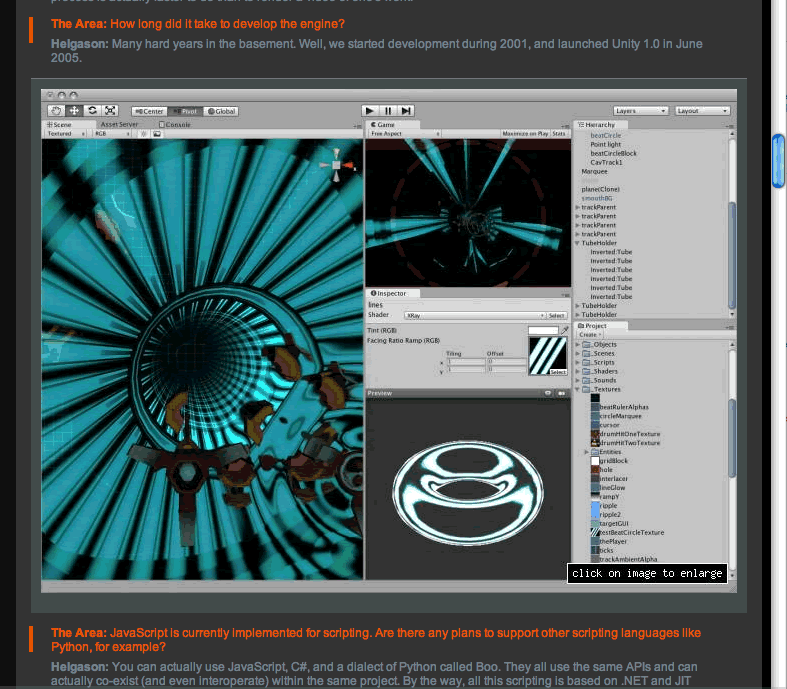
Task: Select the Scale tool
Action: point(110,111)
